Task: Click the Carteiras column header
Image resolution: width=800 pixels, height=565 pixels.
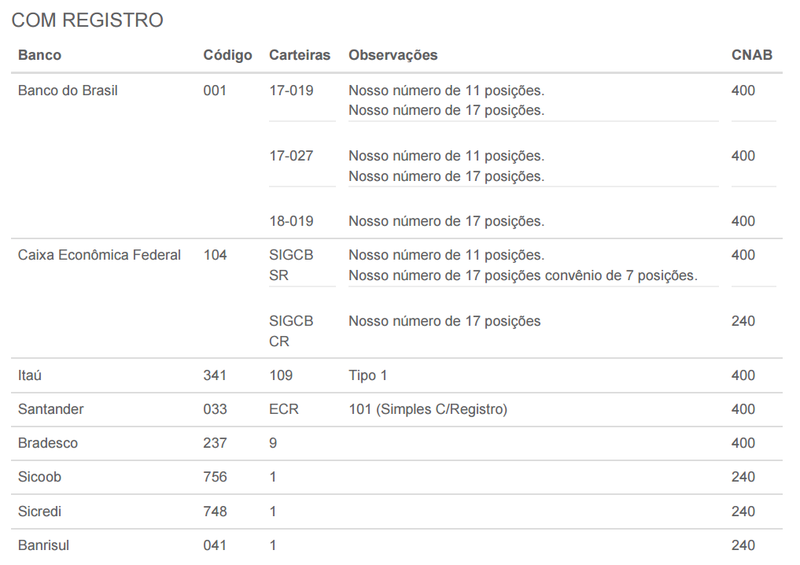Action: [x=299, y=55]
